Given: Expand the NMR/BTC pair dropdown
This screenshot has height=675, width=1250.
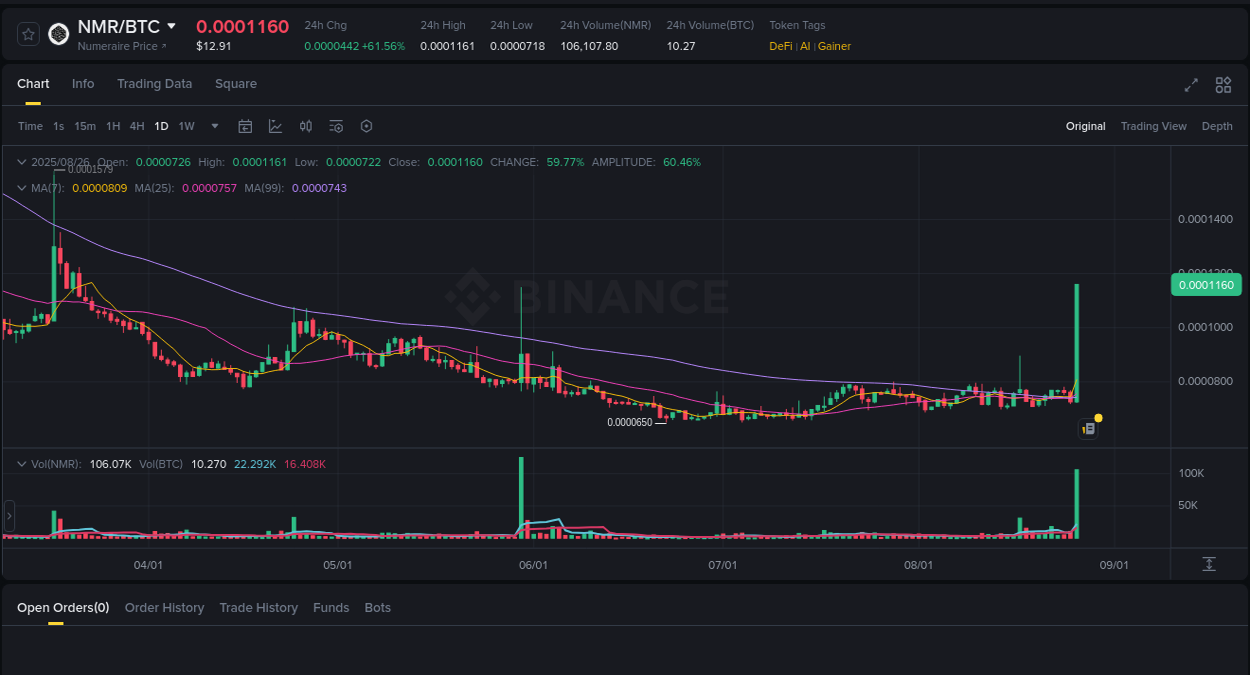Looking at the screenshot, I should click(x=170, y=26).
